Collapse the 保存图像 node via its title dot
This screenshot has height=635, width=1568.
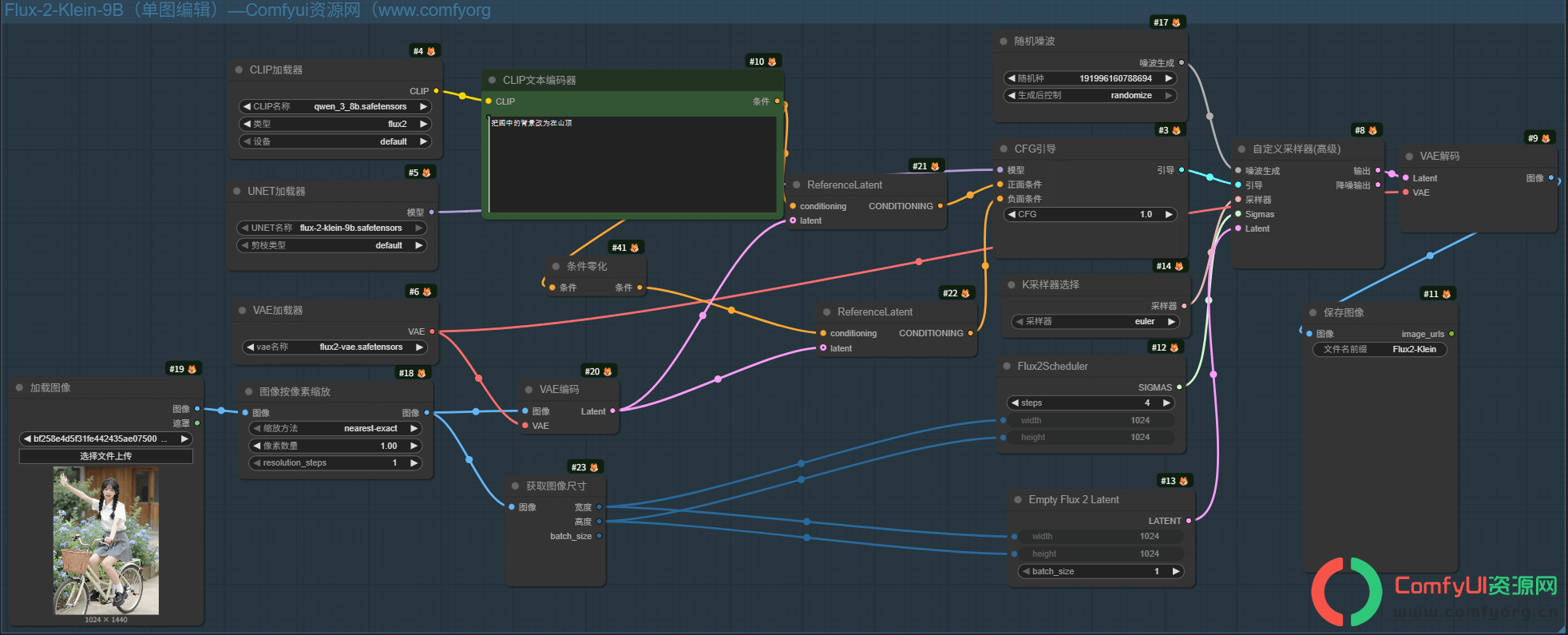click(1313, 312)
